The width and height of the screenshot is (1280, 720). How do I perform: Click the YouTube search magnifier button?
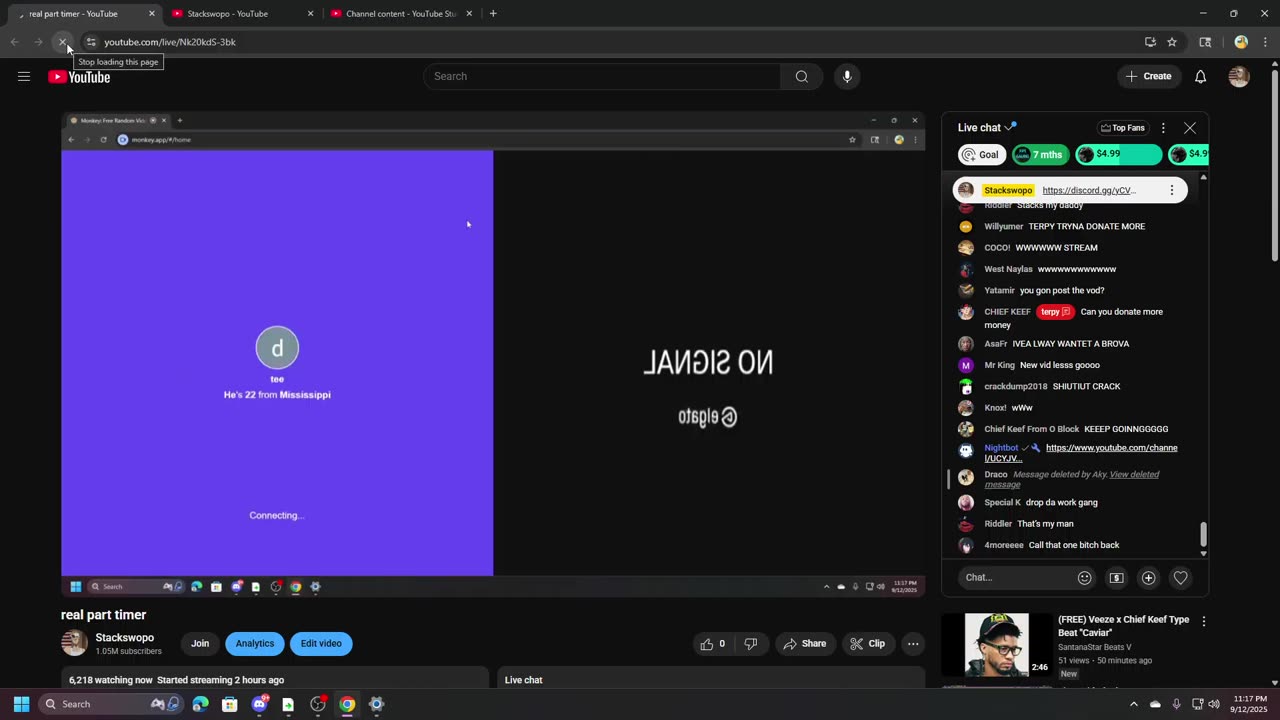tap(801, 76)
